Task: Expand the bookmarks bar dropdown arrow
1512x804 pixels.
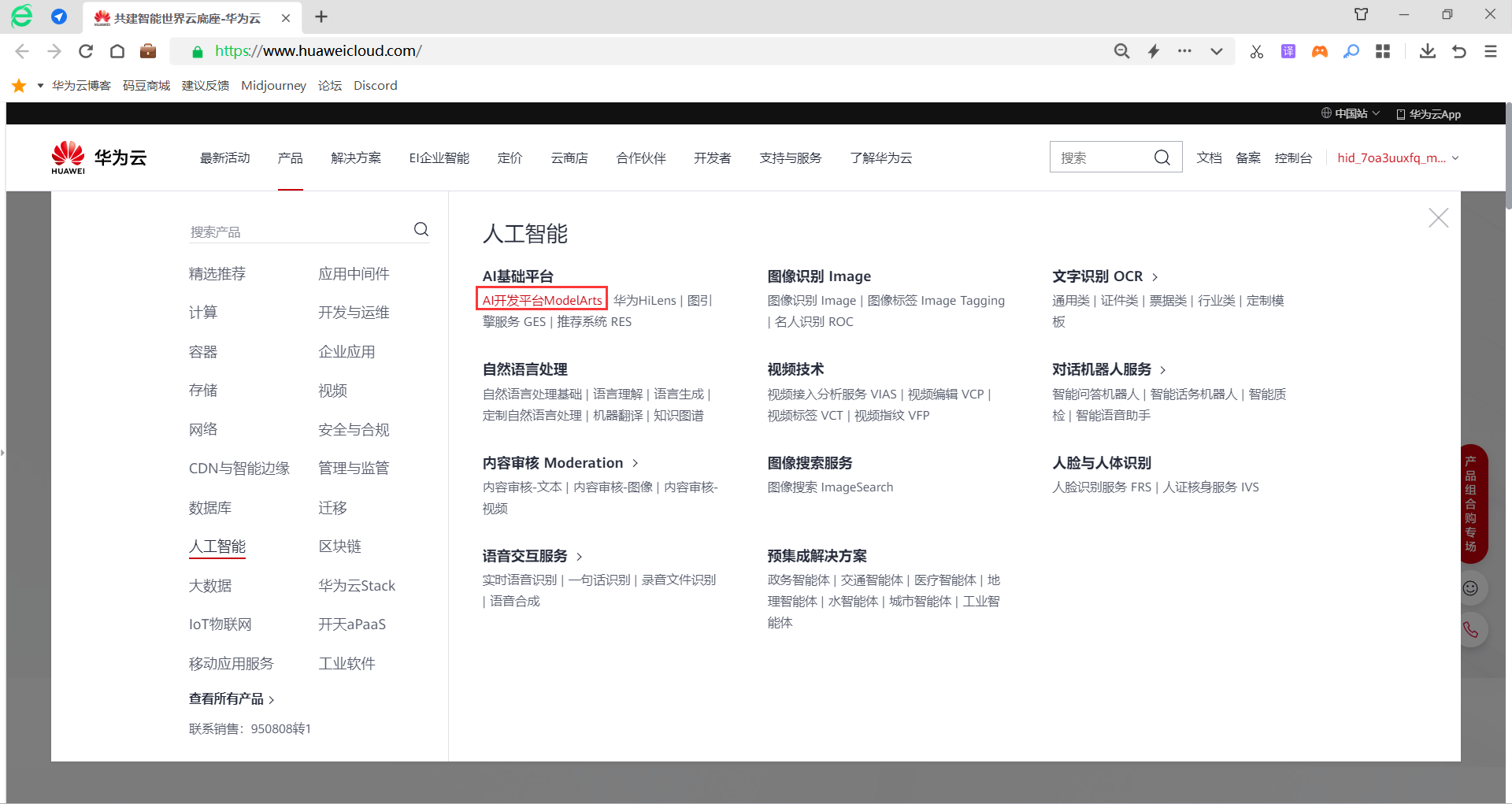Action: tap(40, 85)
